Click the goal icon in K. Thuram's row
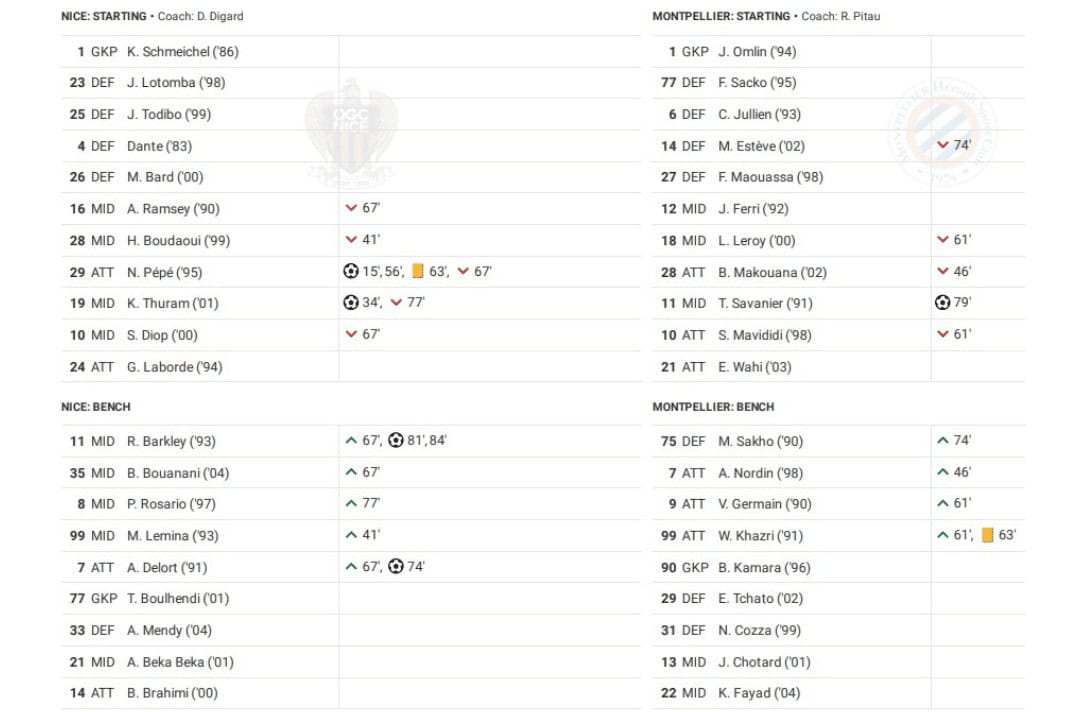Screen dimensions: 1068x712 350,303
